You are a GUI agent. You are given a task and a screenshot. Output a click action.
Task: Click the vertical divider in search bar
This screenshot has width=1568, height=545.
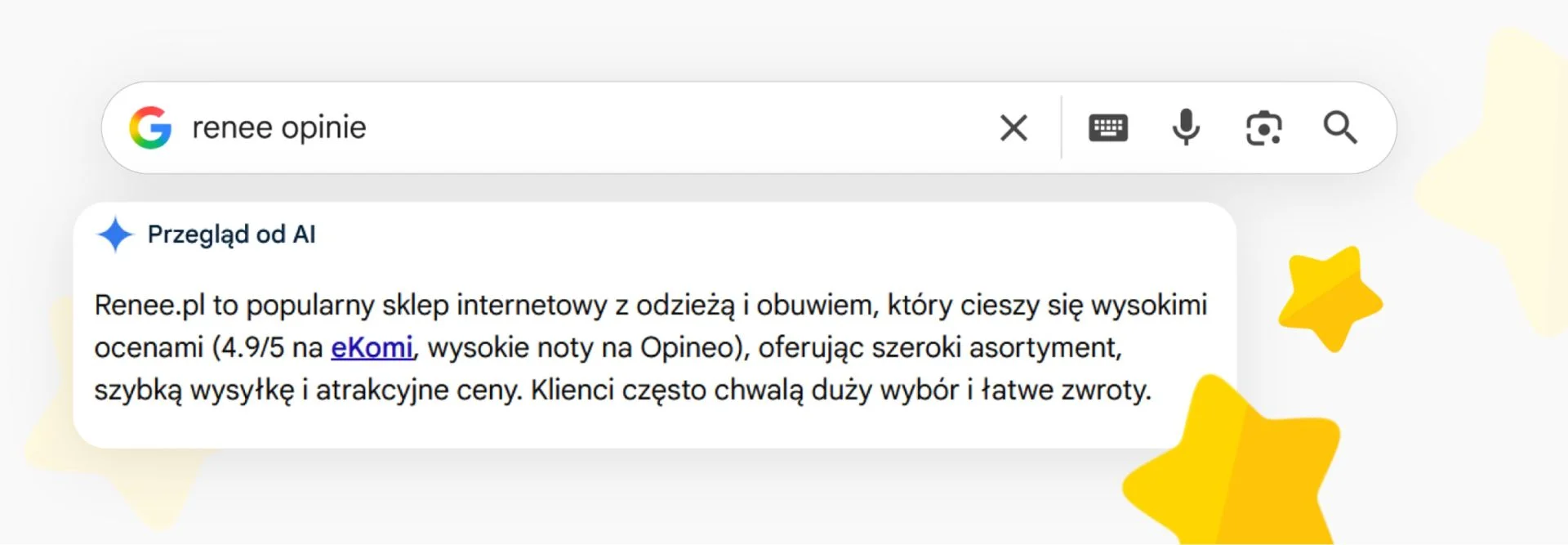(x=1062, y=127)
